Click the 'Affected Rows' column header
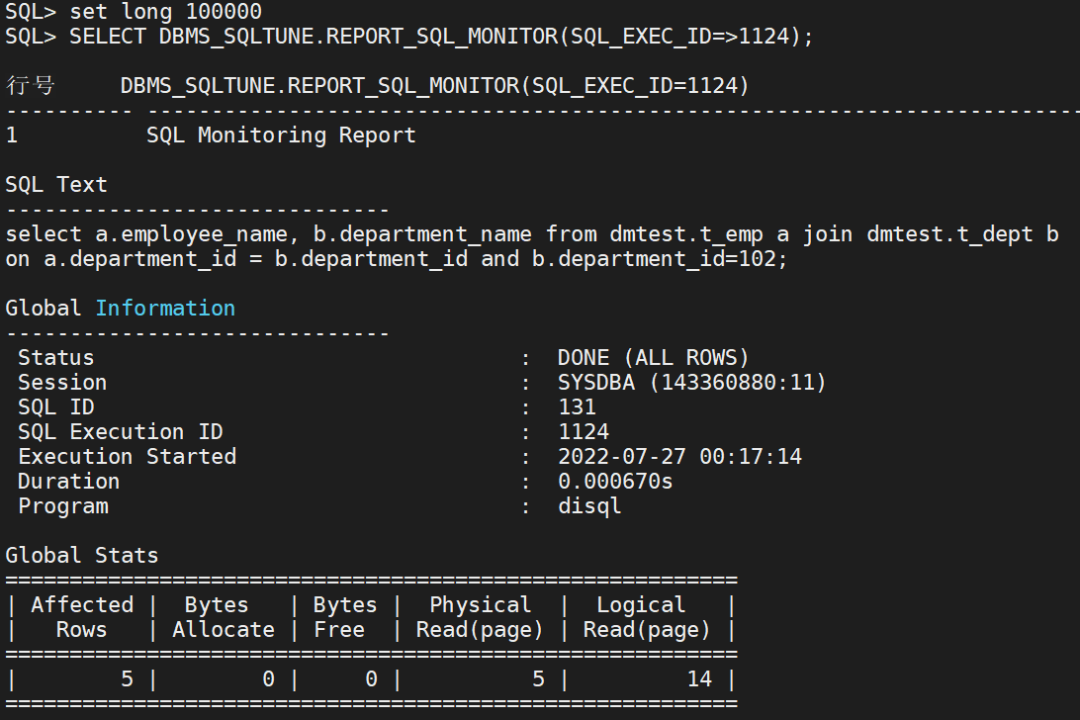The width and height of the screenshot is (1080, 720). [x=82, y=617]
